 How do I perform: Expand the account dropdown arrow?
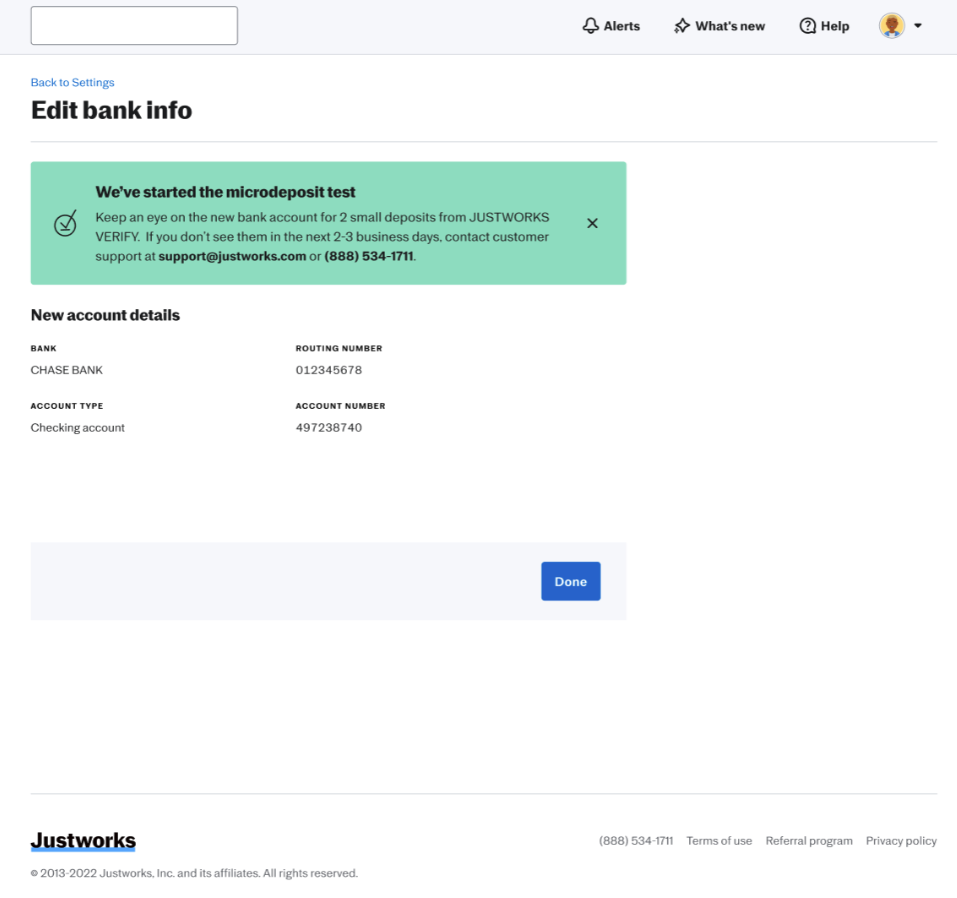[917, 26]
